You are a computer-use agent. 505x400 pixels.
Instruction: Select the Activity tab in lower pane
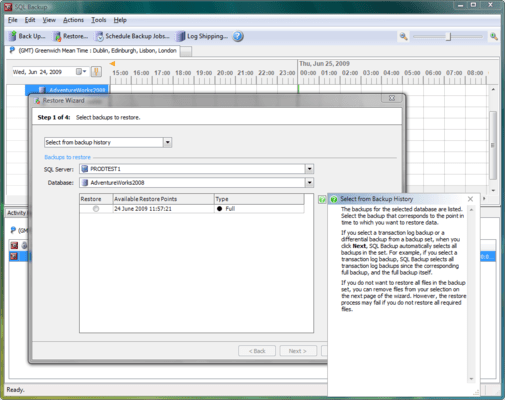click(18, 213)
